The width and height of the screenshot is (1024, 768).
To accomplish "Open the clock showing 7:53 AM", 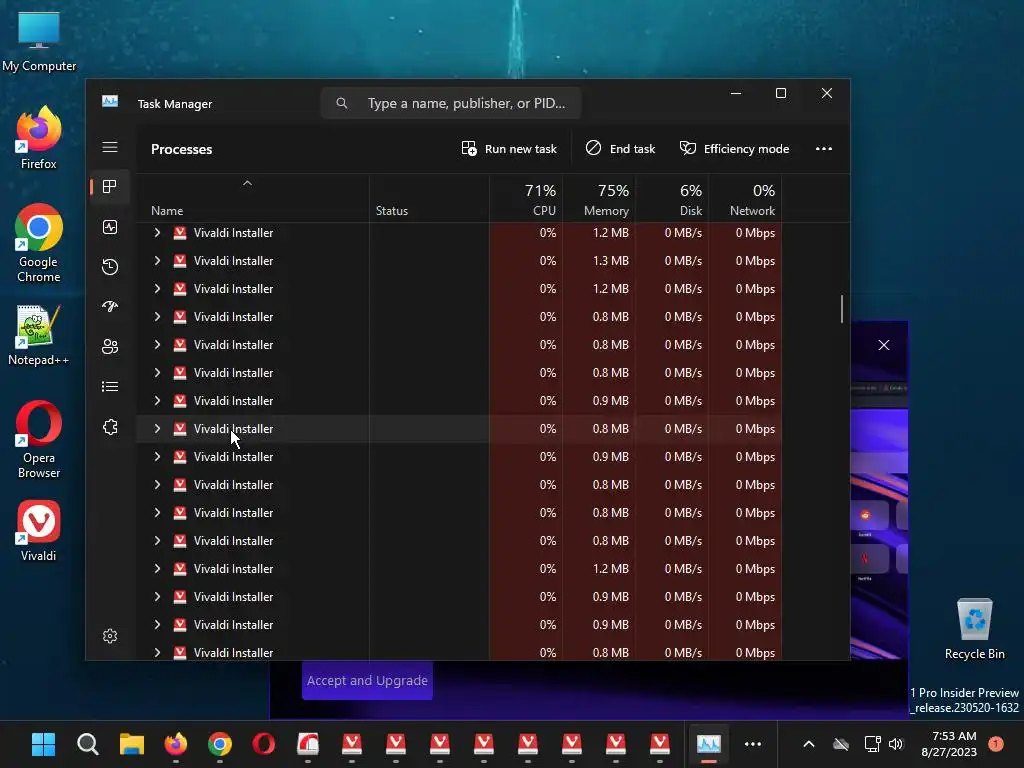I will click(948, 744).
